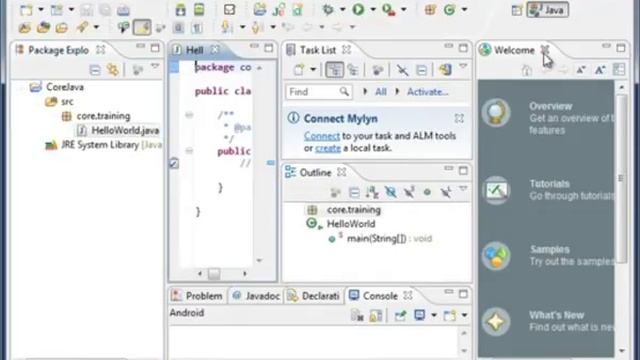Click the green Run button icon
Viewport: 640px width, 360px height.
tap(358, 9)
